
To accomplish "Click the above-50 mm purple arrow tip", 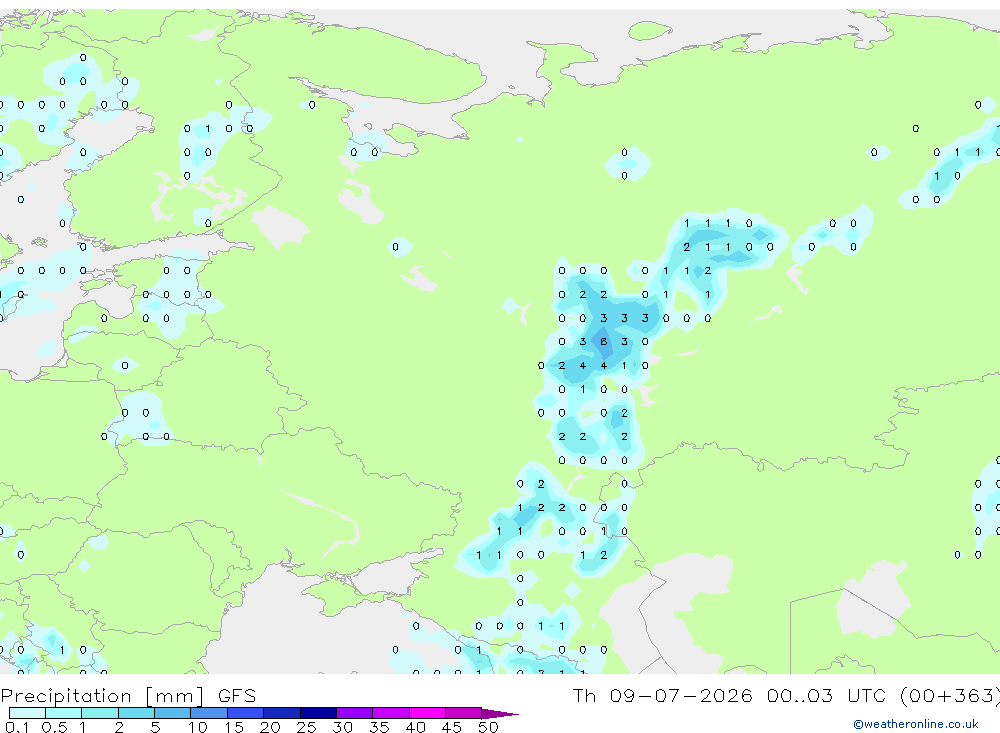I will click(500, 713).
